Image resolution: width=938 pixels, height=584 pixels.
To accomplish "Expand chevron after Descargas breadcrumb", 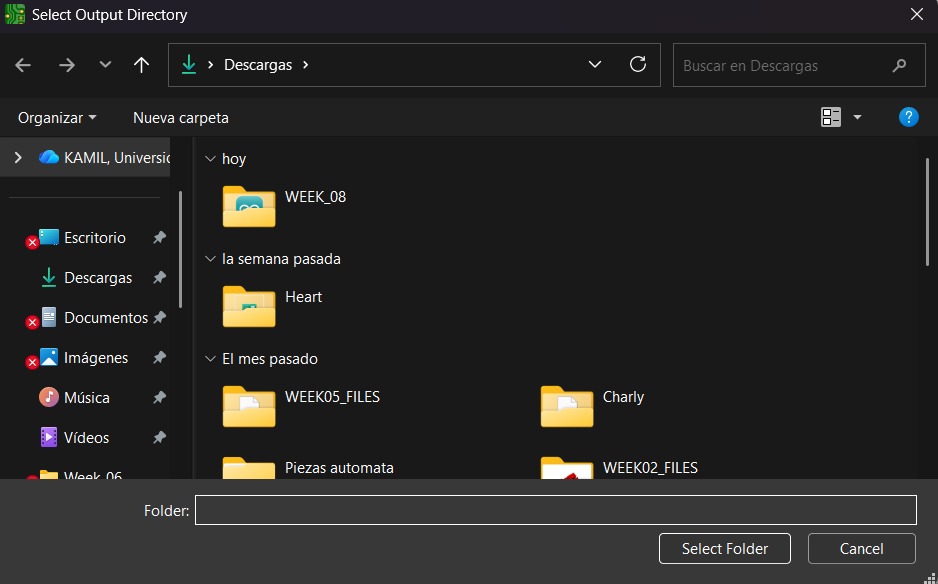I will click(306, 65).
